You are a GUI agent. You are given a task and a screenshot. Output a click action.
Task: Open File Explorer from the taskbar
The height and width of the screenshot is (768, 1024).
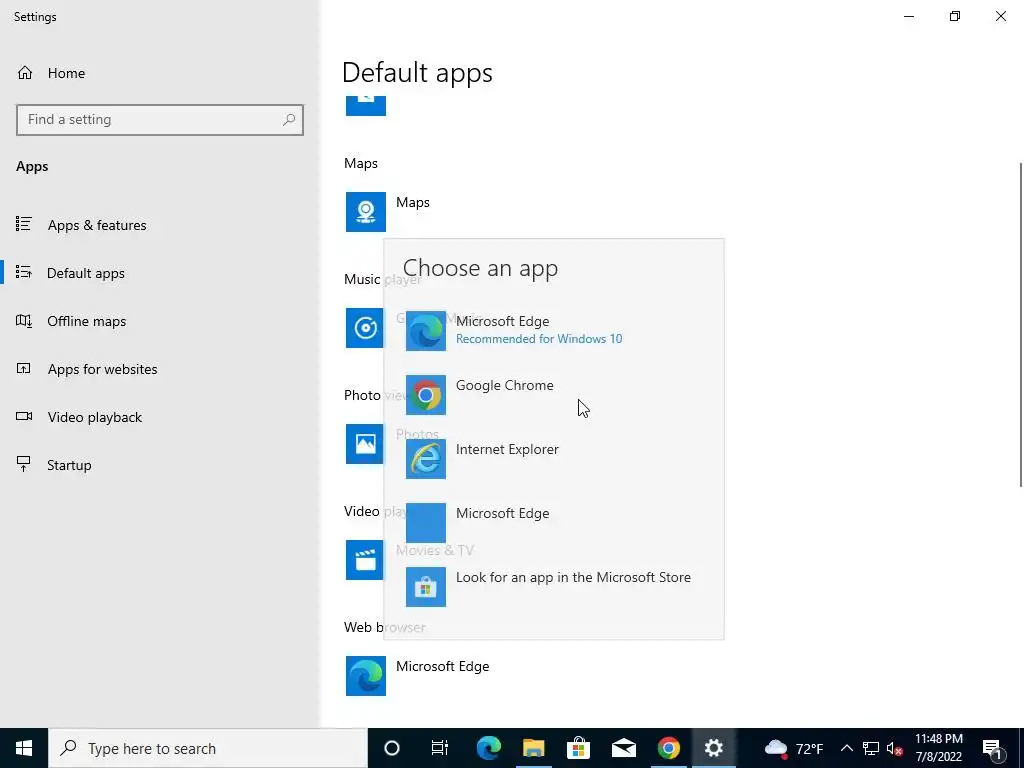(534, 748)
